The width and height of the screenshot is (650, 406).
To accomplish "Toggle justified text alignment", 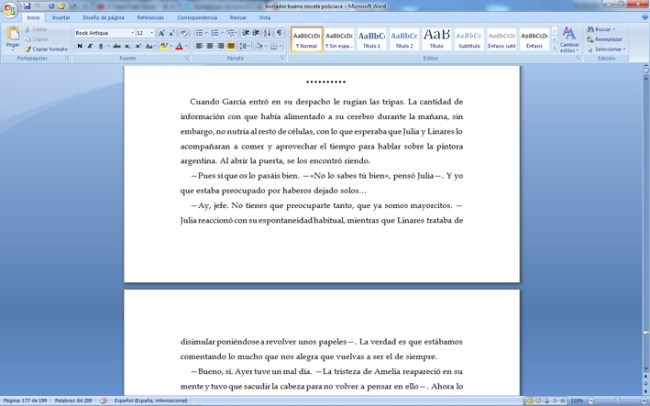I will click(231, 46).
